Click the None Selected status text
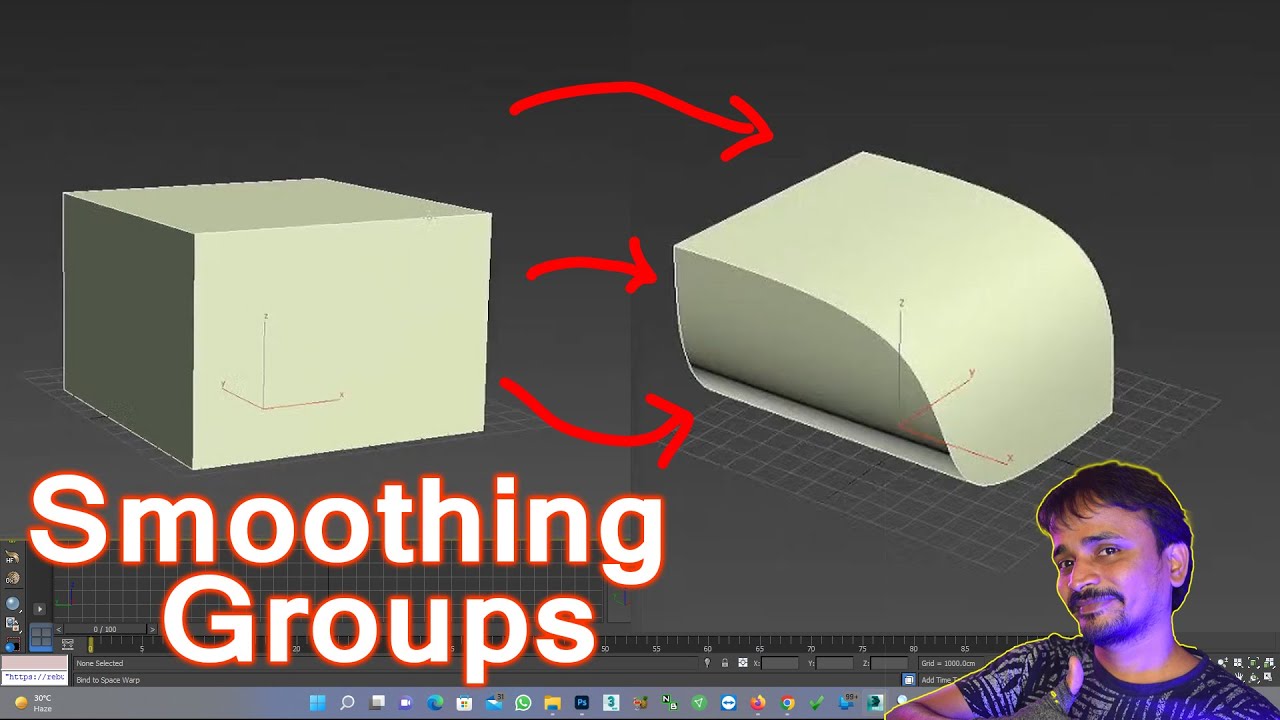The image size is (1280, 720). 100,663
